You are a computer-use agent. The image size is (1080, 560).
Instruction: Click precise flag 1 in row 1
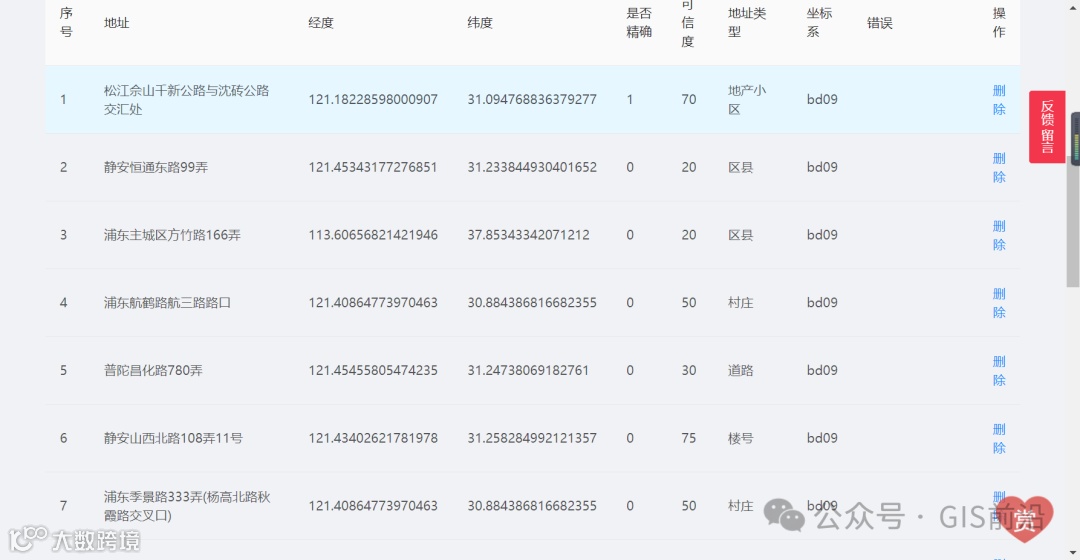(630, 100)
